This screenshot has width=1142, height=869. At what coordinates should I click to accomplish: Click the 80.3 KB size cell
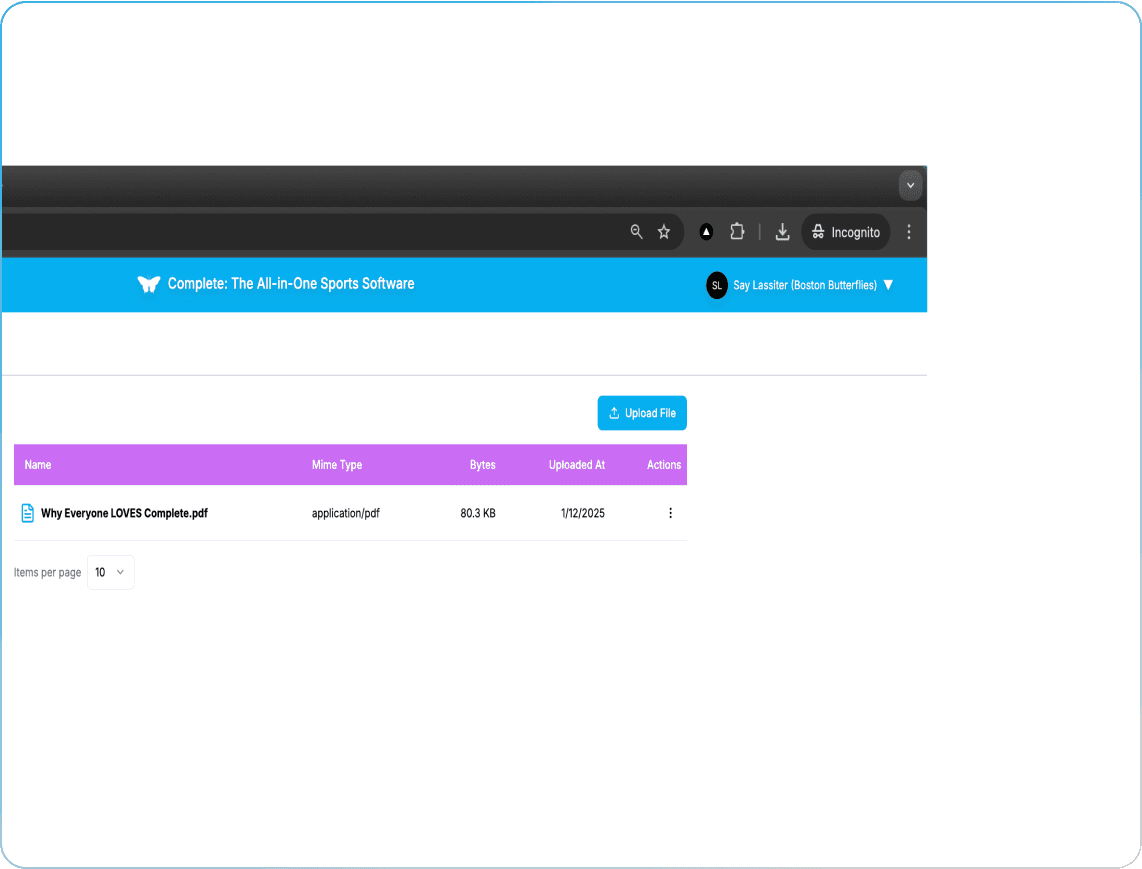(478, 513)
